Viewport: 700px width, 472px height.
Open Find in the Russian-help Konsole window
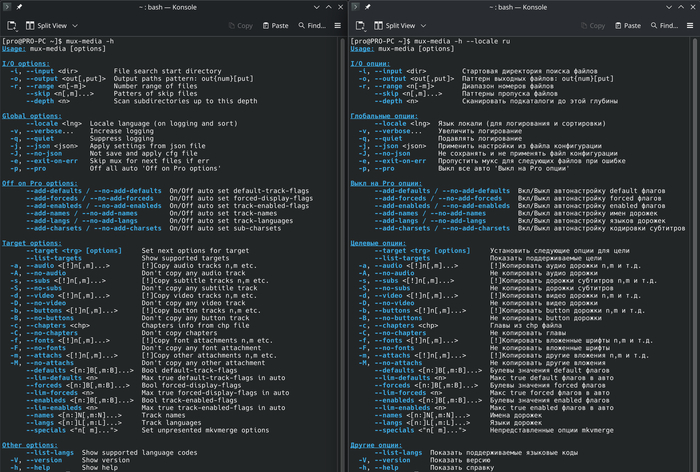pos(664,26)
